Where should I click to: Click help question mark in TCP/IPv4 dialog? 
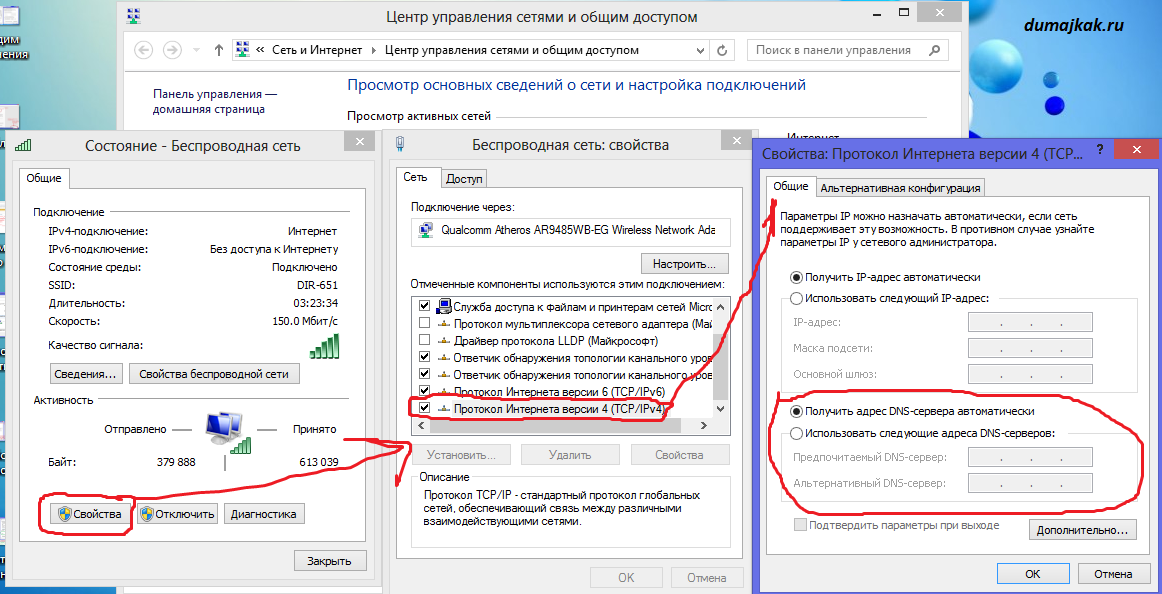1098,149
